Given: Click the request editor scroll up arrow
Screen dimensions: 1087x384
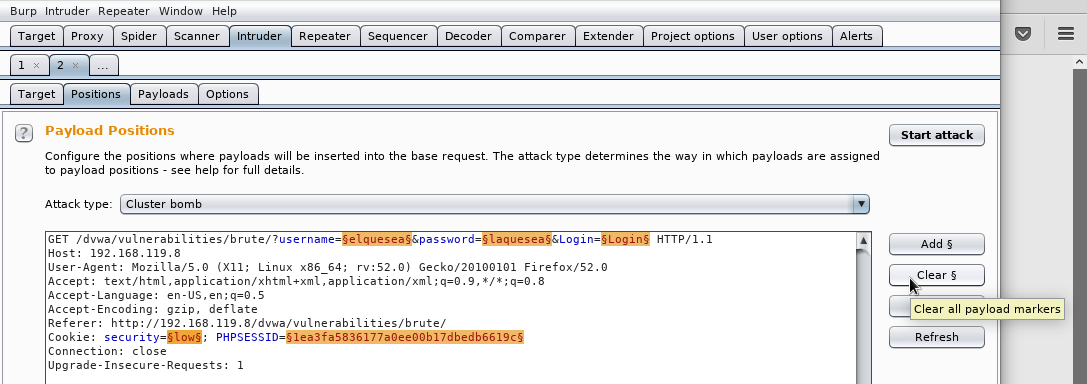Looking at the screenshot, I should tap(863, 241).
